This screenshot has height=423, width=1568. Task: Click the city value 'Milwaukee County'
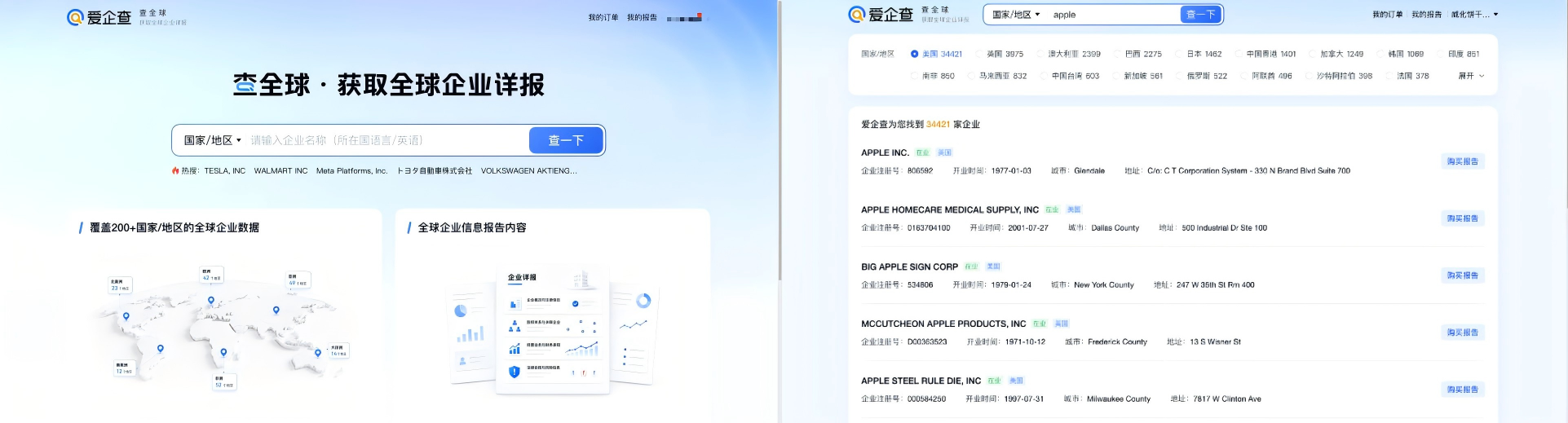(x=1118, y=399)
